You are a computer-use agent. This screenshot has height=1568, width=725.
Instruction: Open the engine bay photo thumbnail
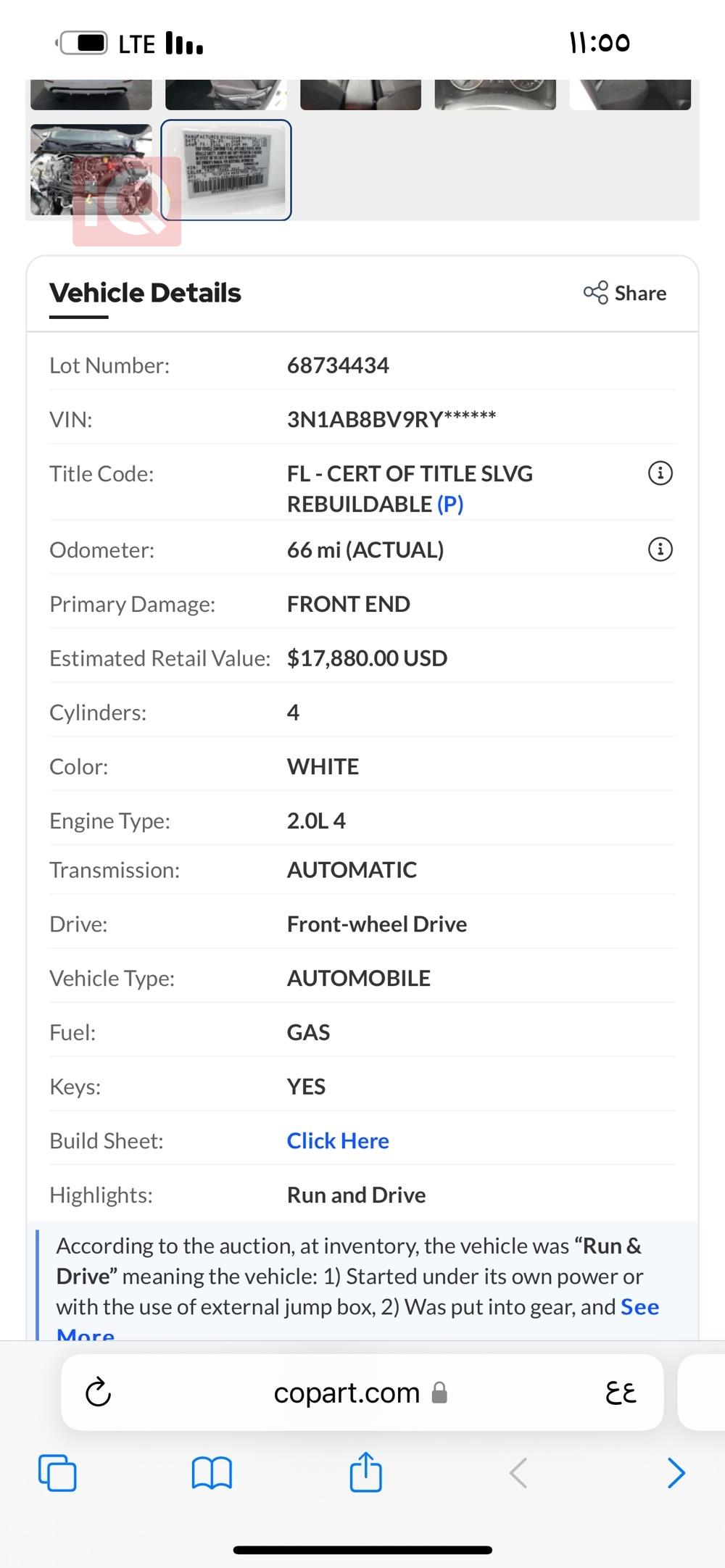coord(91,170)
